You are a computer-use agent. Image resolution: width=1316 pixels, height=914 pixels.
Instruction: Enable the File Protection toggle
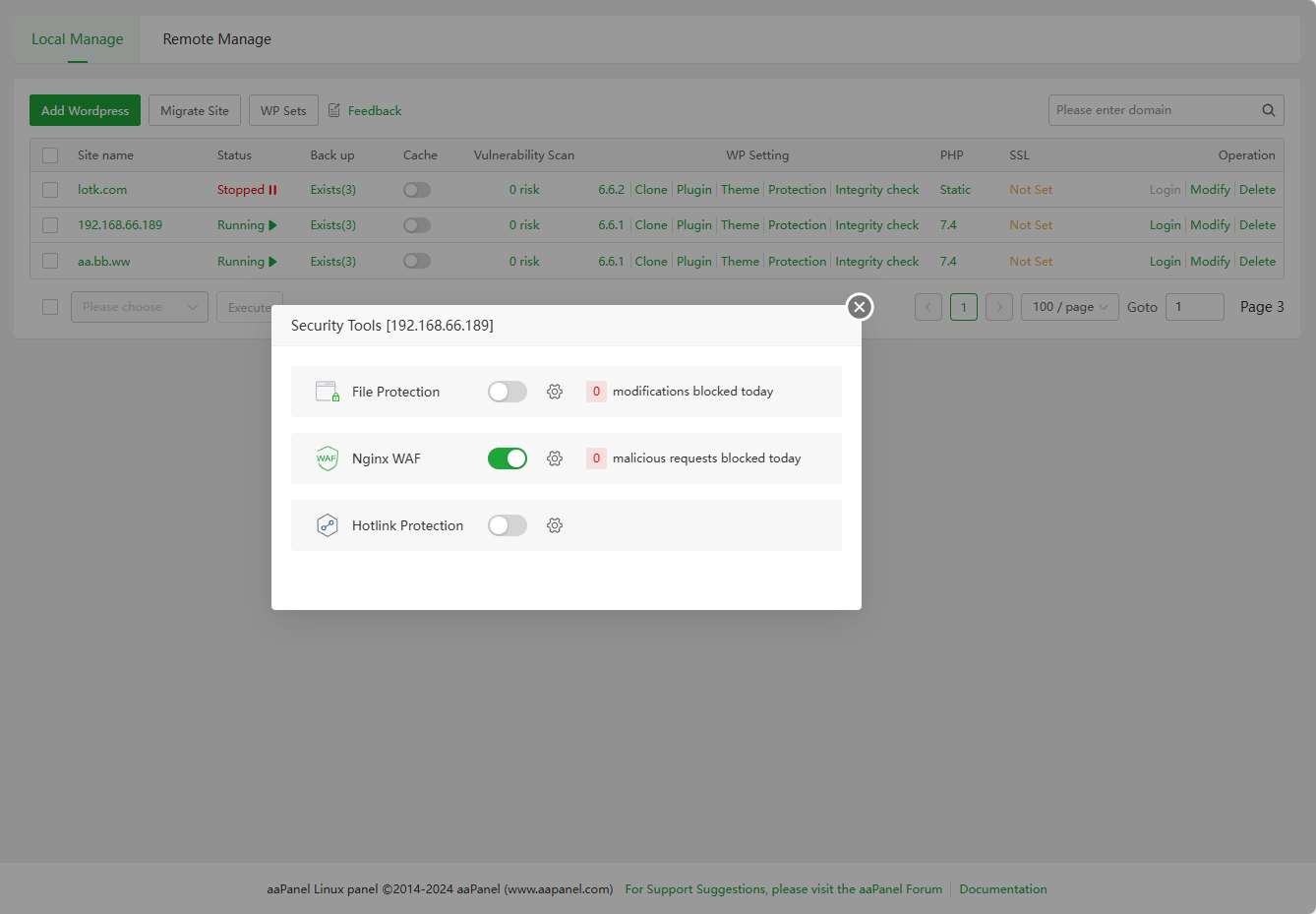pyautogui.click(x=508, y=392)
